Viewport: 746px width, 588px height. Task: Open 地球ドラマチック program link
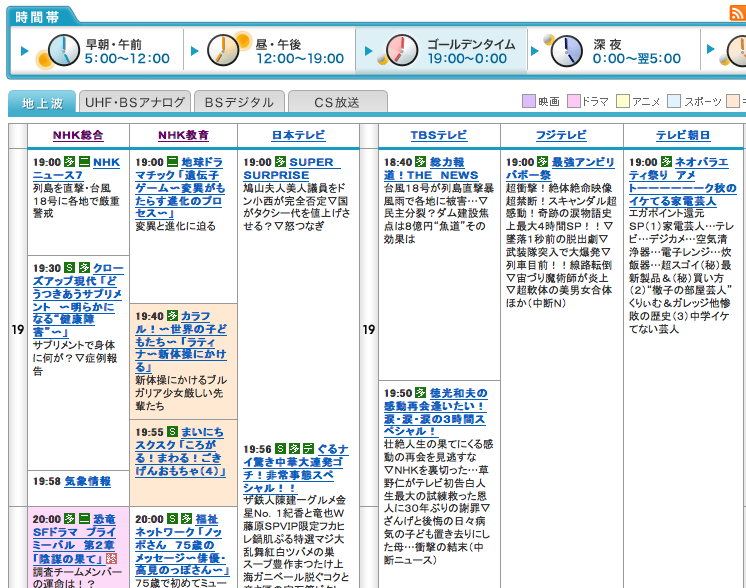[x=180, y=188]
